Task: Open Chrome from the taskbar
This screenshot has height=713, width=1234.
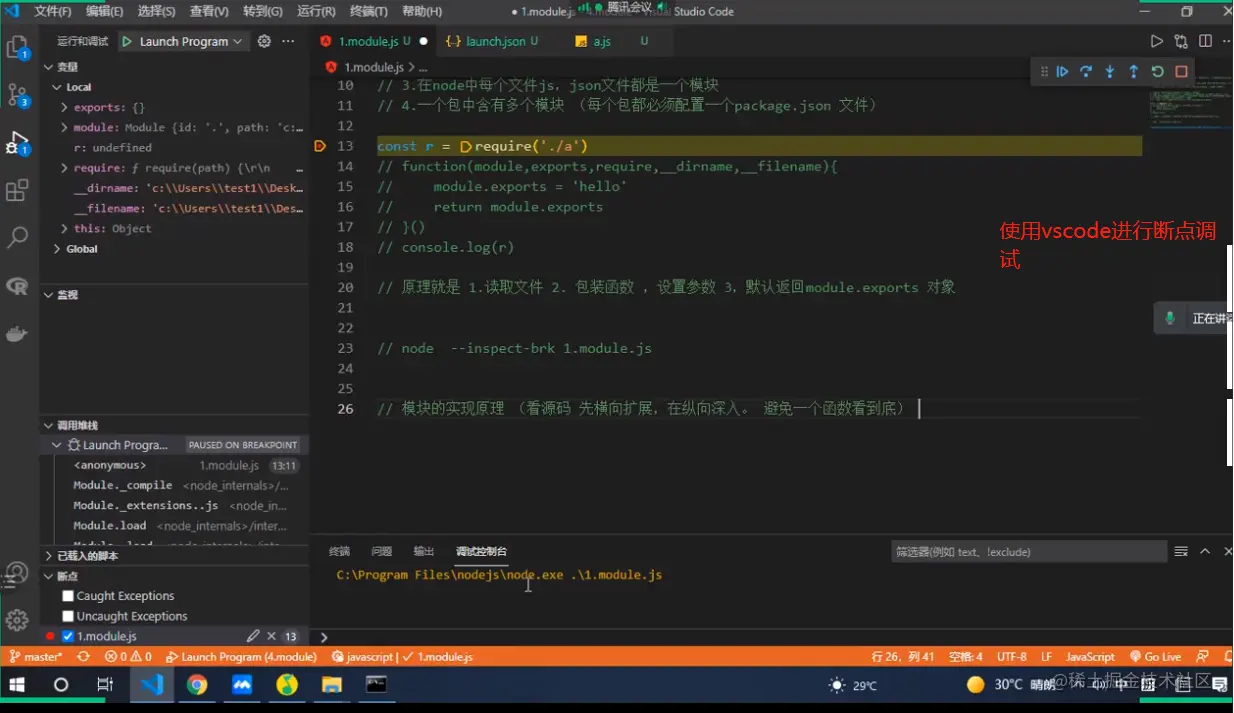Action: pos(197,685)
